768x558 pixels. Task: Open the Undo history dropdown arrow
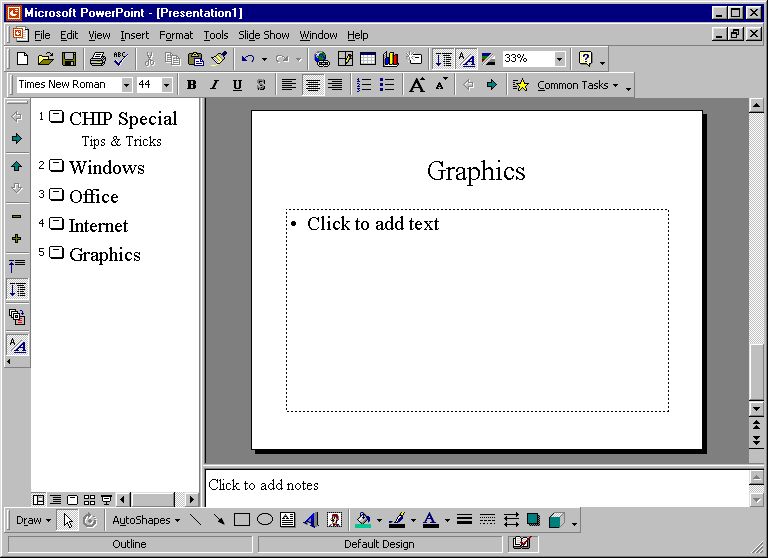click(264, 60)
